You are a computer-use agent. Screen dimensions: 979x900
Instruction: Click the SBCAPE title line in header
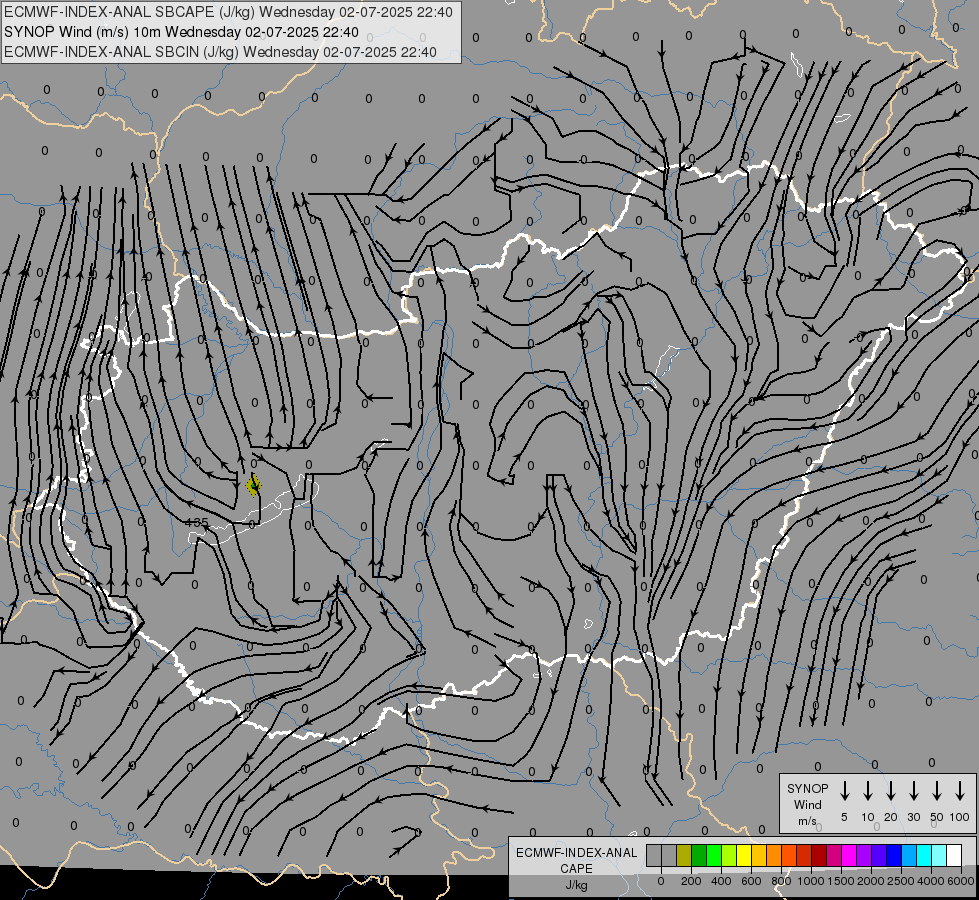point(228,12)
